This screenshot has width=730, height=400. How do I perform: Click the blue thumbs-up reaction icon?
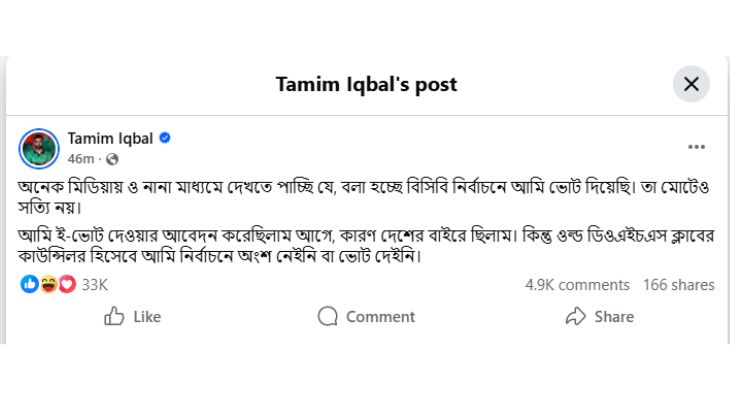point(28,284)
